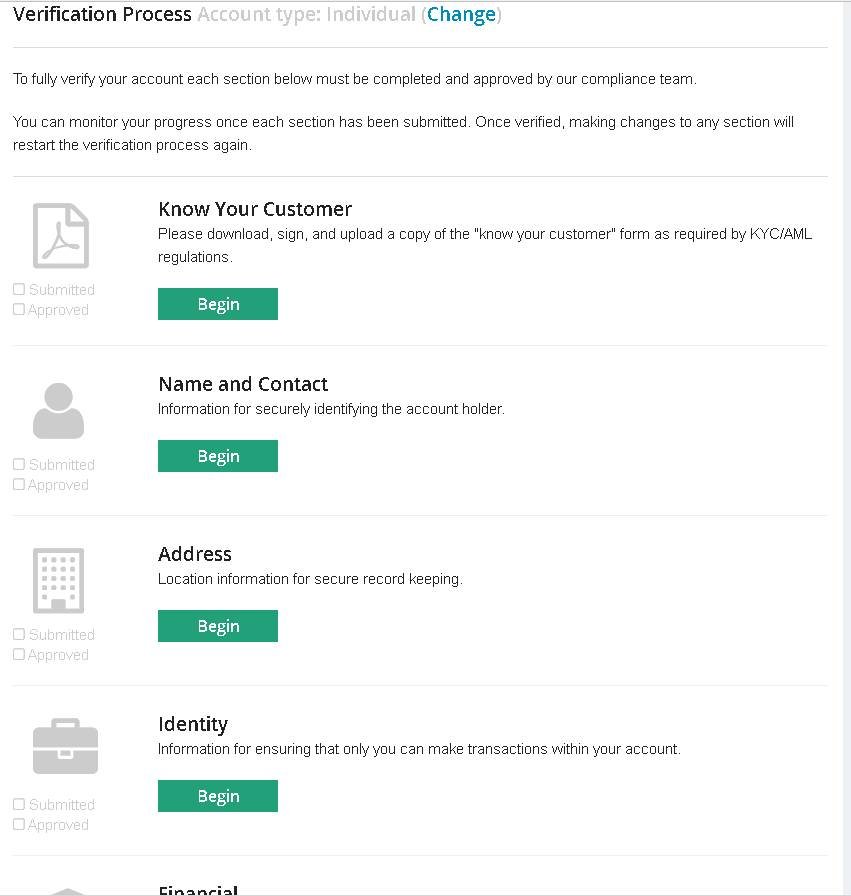Toggle Submitted checkbox under Name and Contact
This screenshot has width=851, height=896.
(x=19, y=465)
